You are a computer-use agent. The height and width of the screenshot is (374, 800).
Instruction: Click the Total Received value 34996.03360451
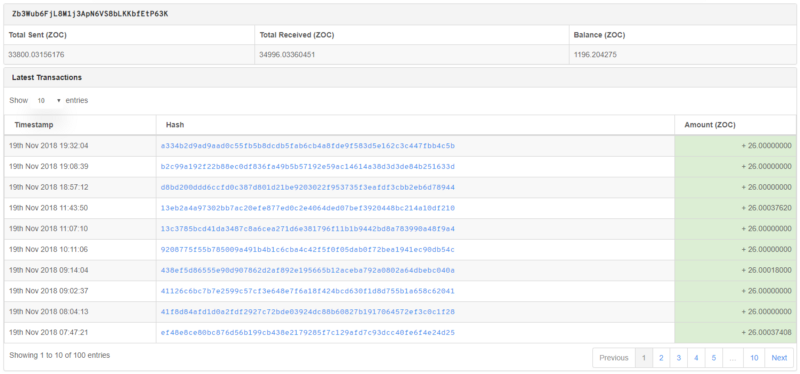pyautogui.click(x=287, y=54)
